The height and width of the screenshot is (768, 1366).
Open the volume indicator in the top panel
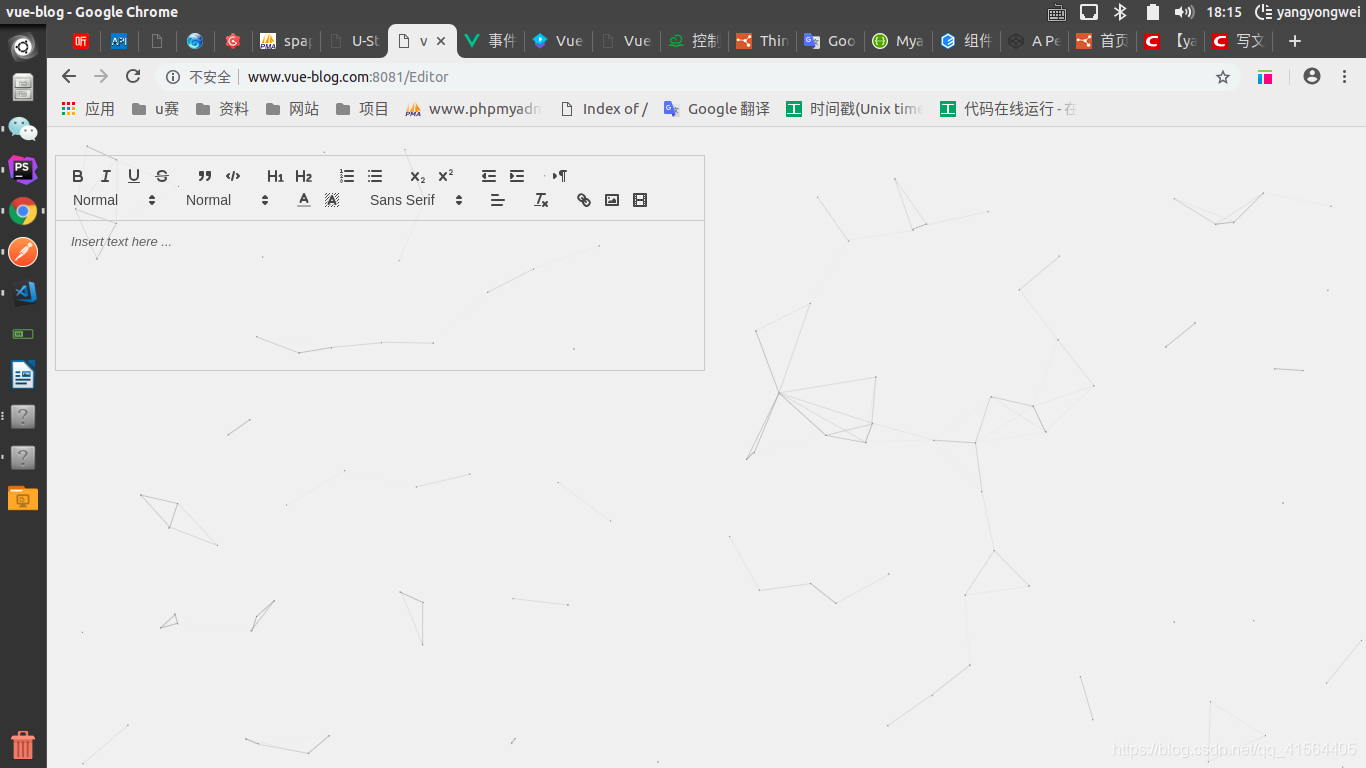(1184, 12)
